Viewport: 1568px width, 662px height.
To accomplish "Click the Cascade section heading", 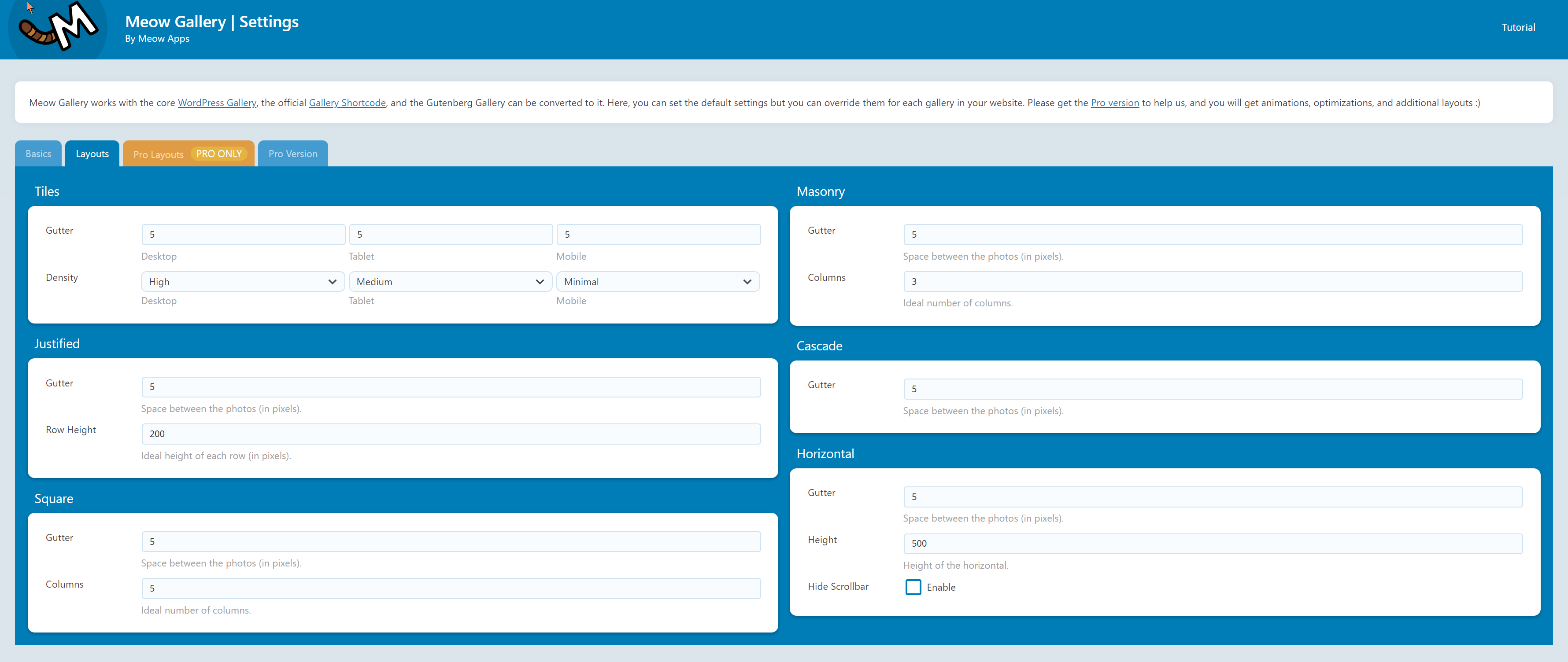I will pos(819,346).
